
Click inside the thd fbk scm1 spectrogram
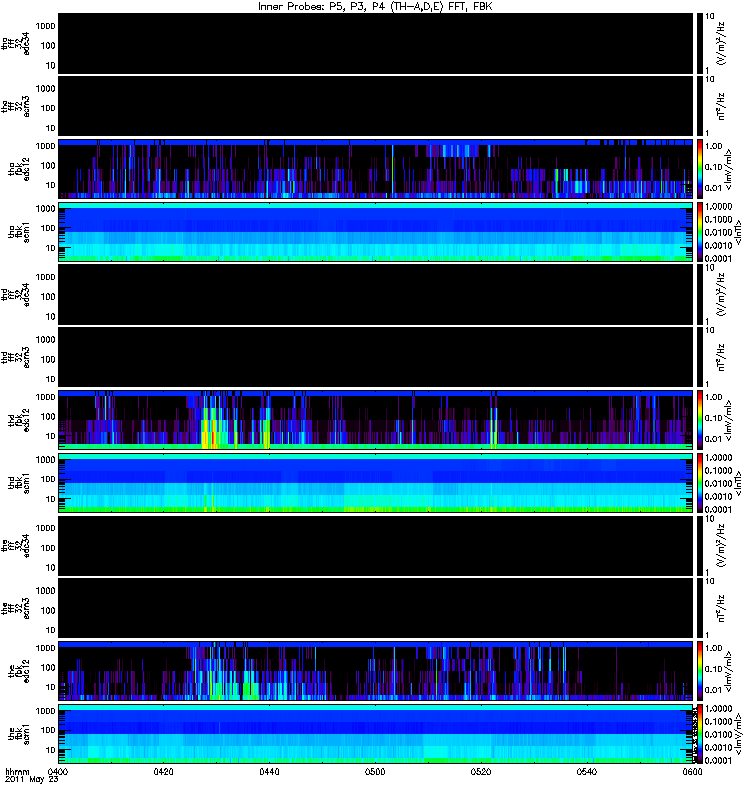[375, 483]
